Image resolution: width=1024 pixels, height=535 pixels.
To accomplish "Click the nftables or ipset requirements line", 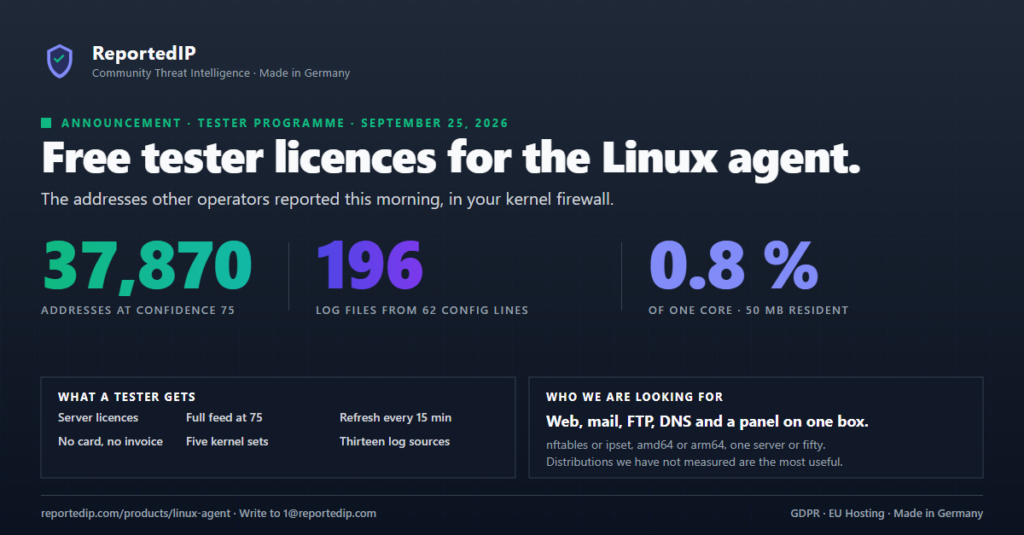I will [x=686, y=445].
